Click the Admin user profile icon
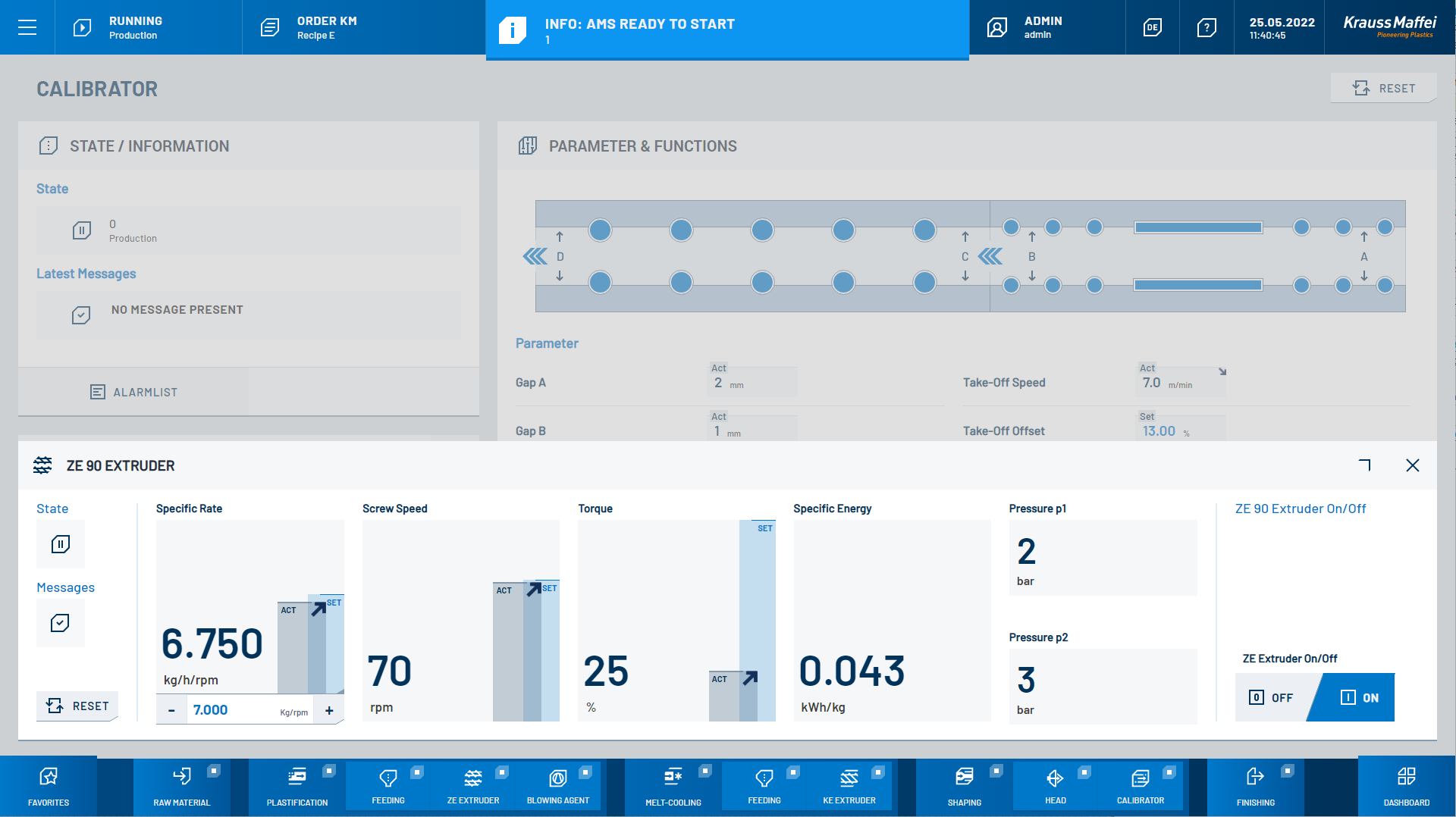This screenshot has width=1456, height=817. point(996,28)
